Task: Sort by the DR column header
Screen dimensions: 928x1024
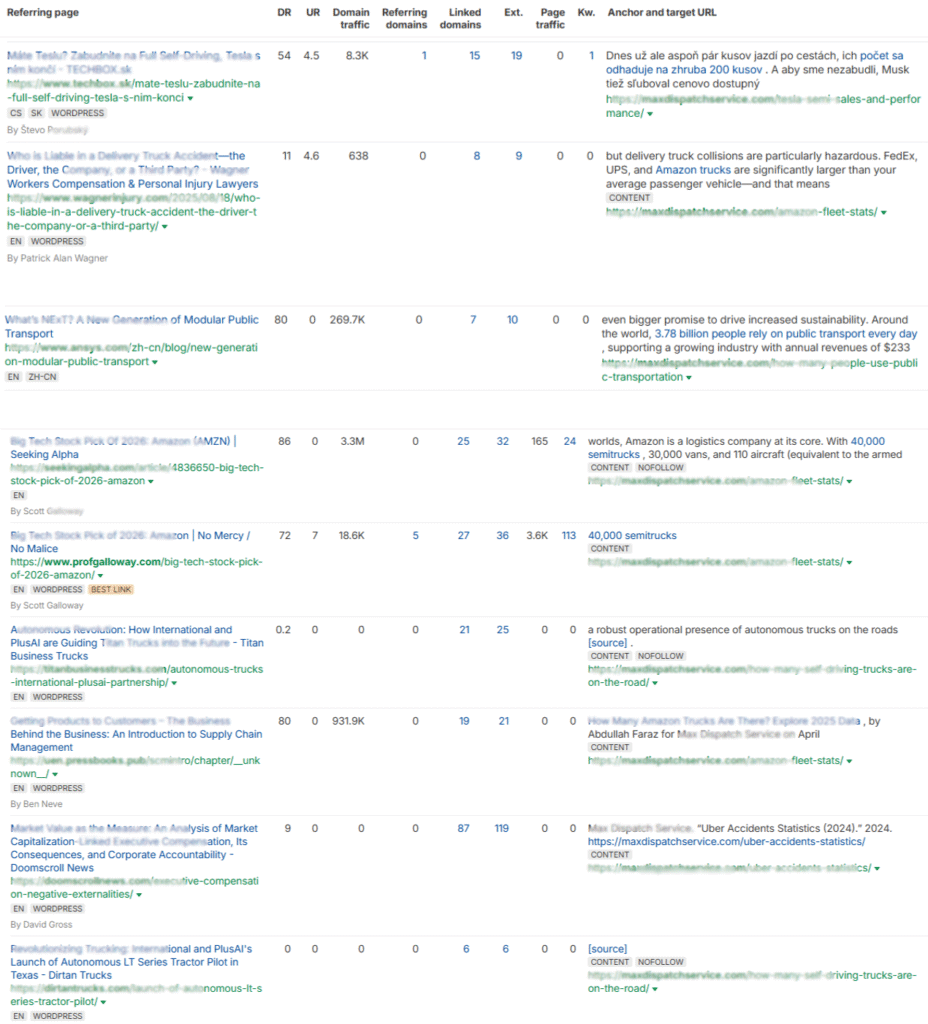Action: pyautogui.click(x=284, y=12)
